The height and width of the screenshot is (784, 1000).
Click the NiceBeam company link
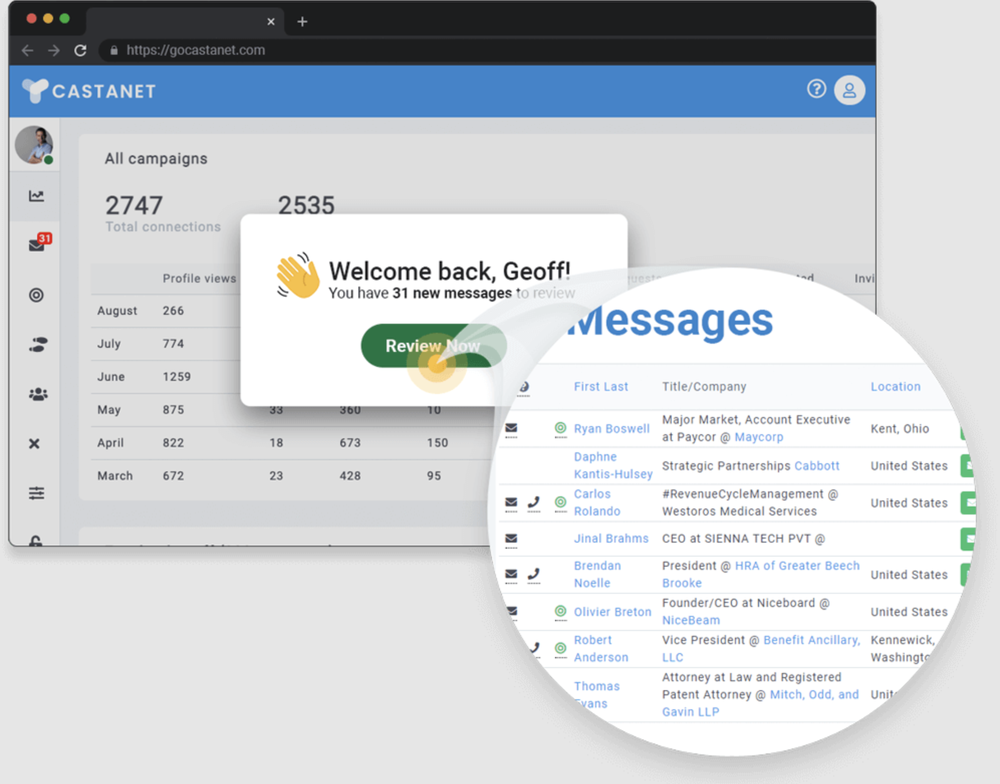coord(691,620)
